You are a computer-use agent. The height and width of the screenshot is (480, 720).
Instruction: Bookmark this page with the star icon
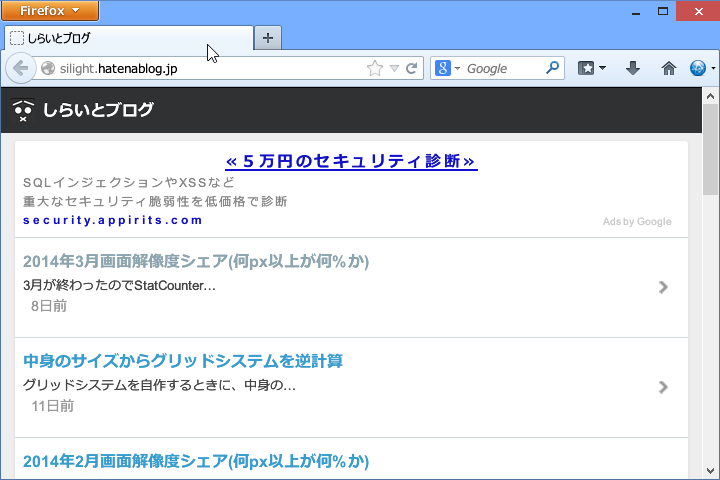coord(375,68)
